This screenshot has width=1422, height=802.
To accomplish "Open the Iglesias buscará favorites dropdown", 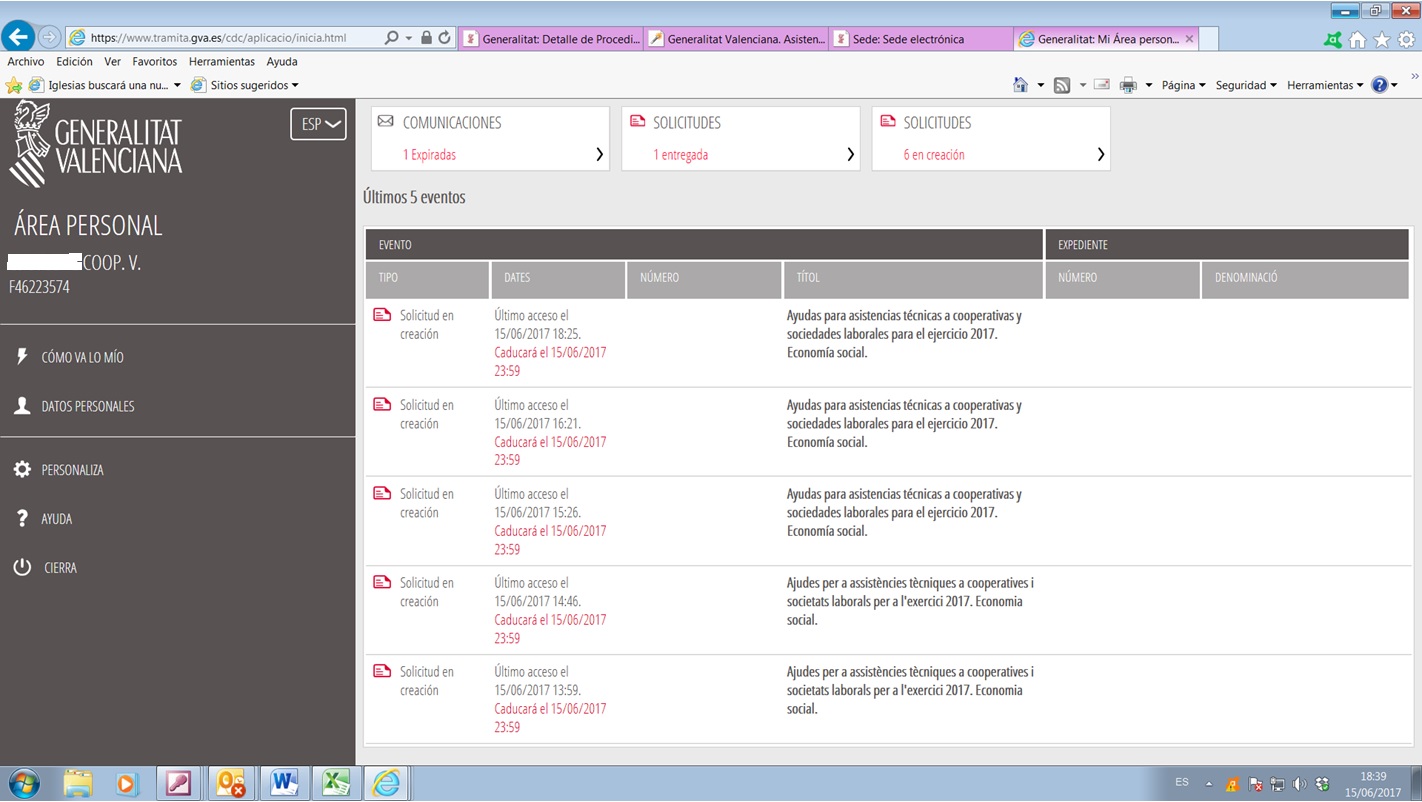I will tap(105, 85).
